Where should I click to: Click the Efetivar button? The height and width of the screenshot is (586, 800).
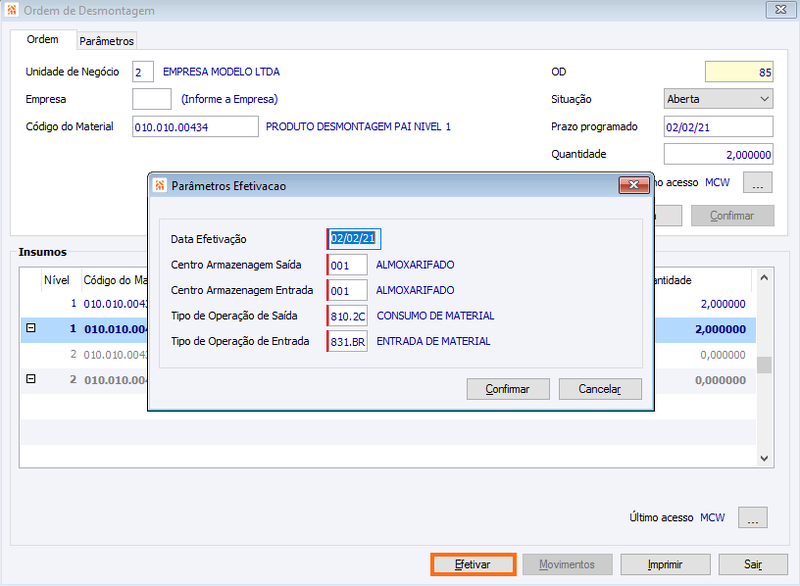point(473,565)
